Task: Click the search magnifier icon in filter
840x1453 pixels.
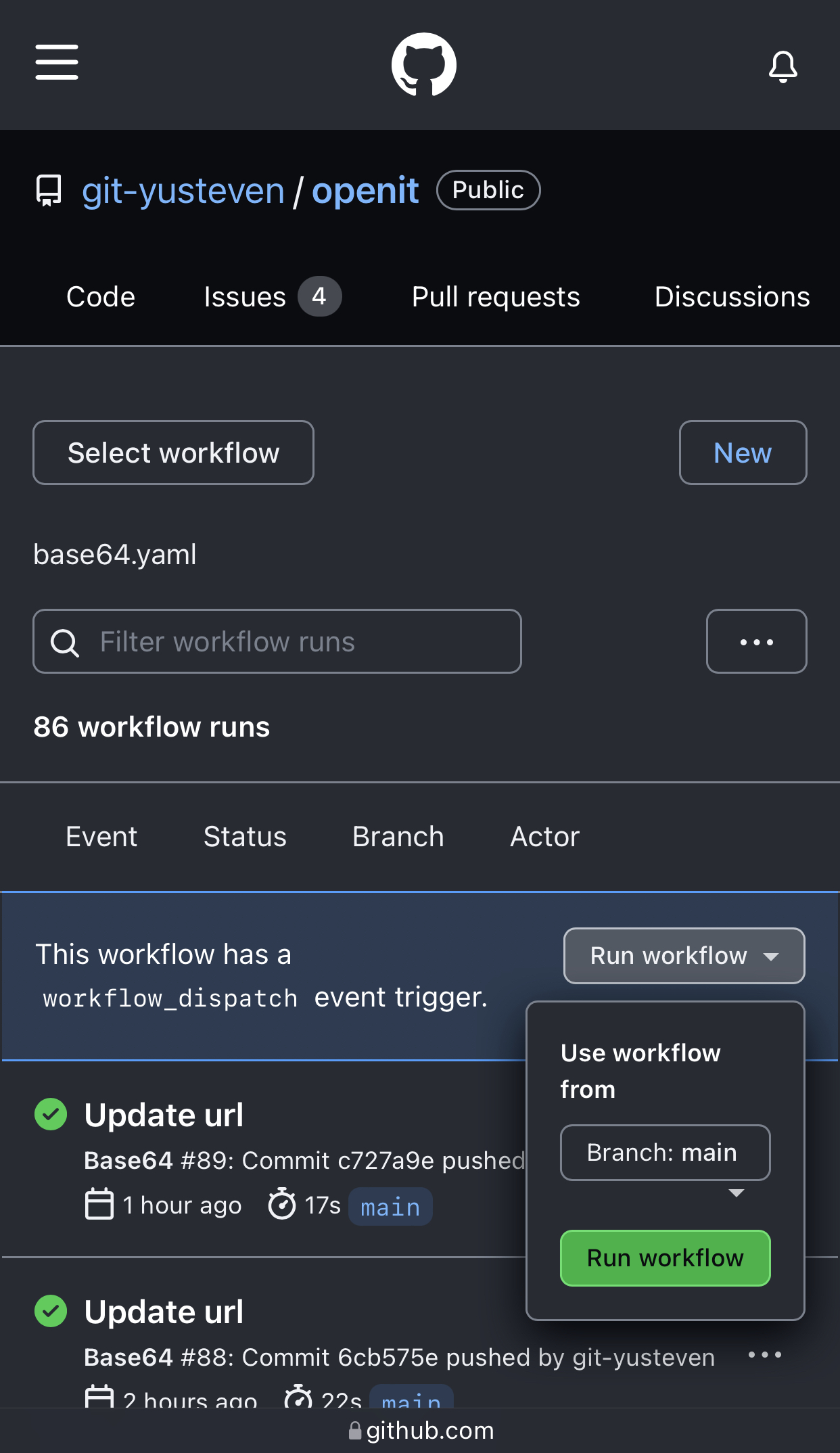Action: click(65, 643)
